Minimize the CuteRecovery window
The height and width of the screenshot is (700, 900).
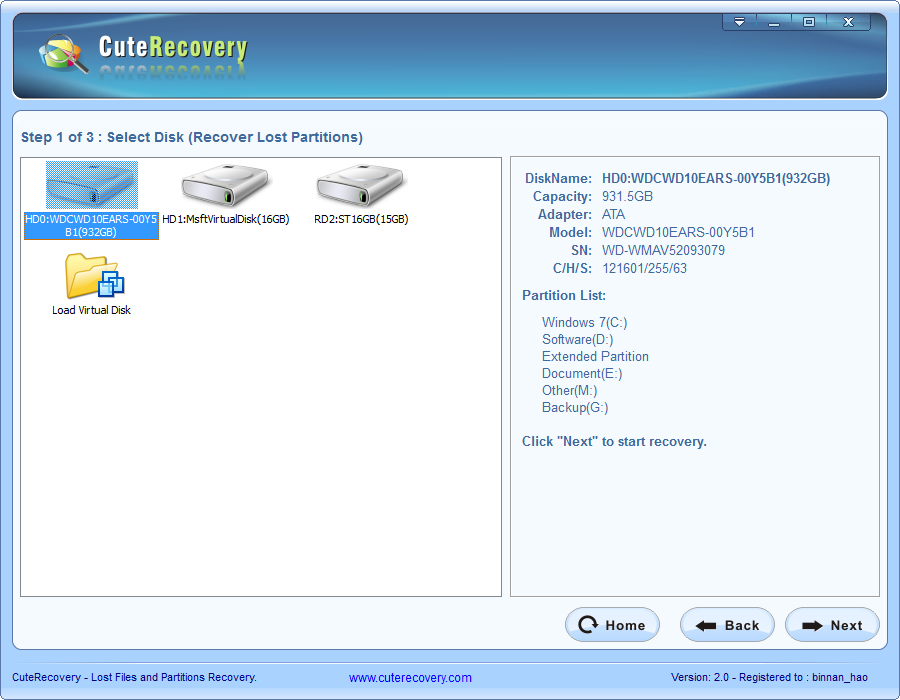pyautogui.click(x=774, y=22)
